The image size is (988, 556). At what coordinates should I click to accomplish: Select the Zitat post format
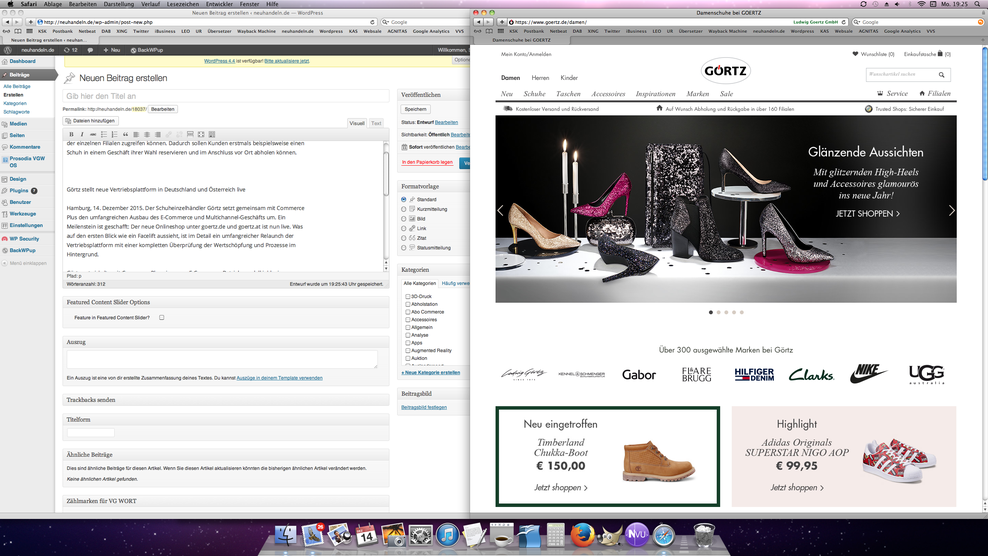point(404,238)
